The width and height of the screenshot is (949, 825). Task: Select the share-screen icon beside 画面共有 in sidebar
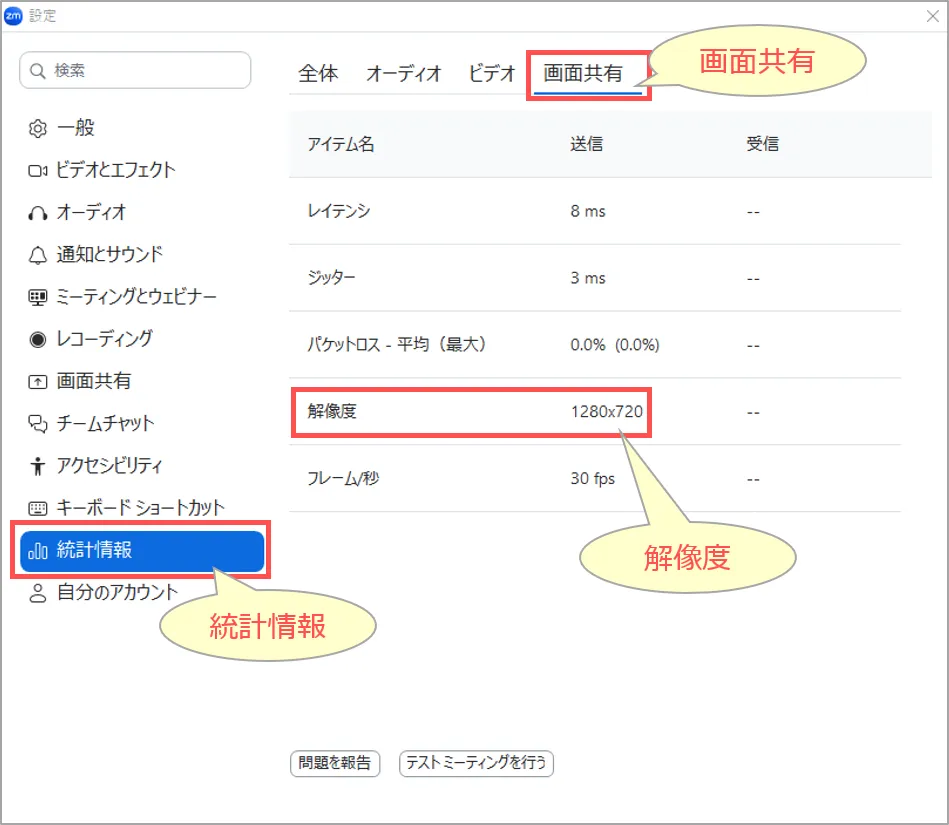click(x=38, y=382)
